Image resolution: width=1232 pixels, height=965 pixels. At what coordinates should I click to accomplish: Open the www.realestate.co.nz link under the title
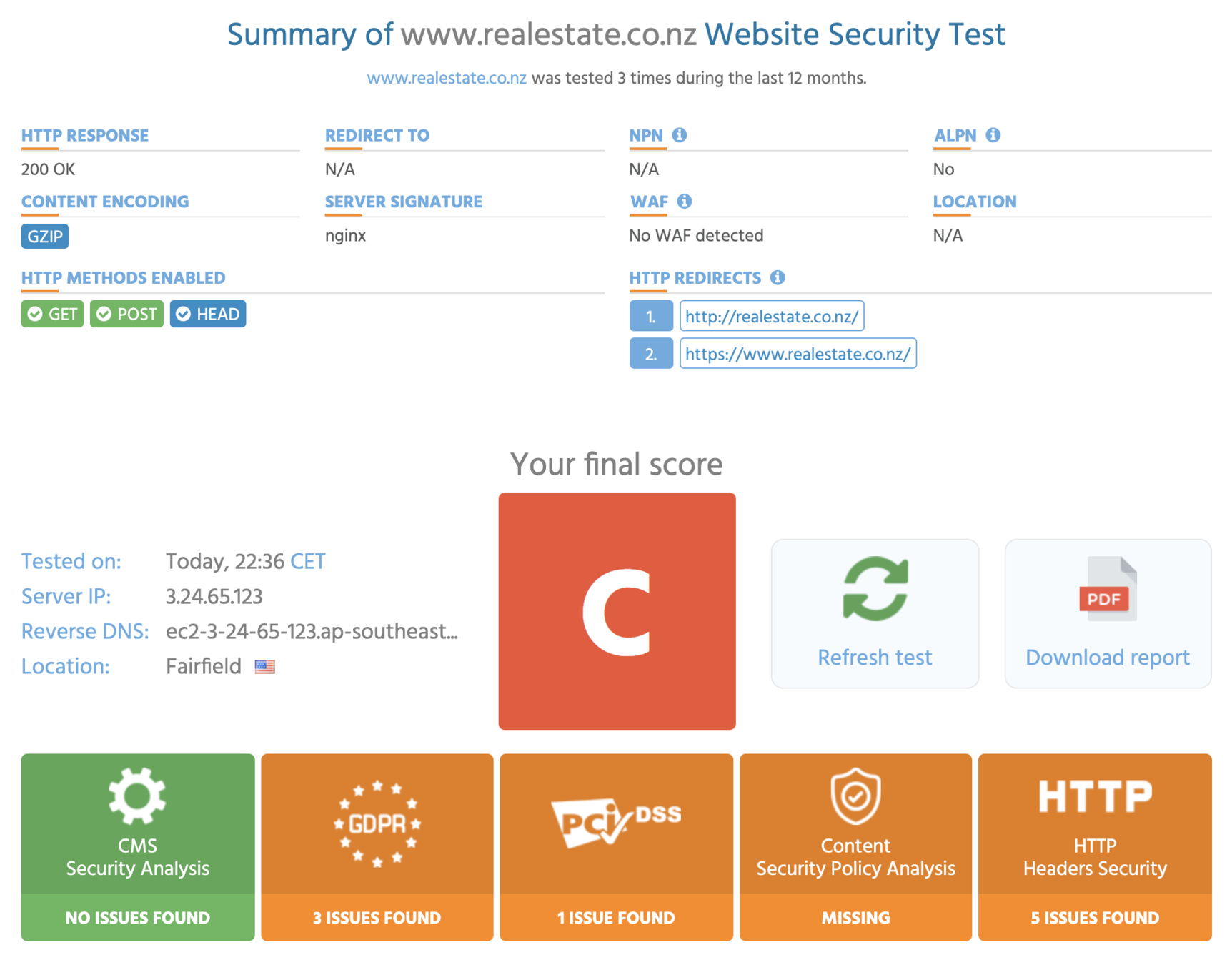click(x=447, y=78)
